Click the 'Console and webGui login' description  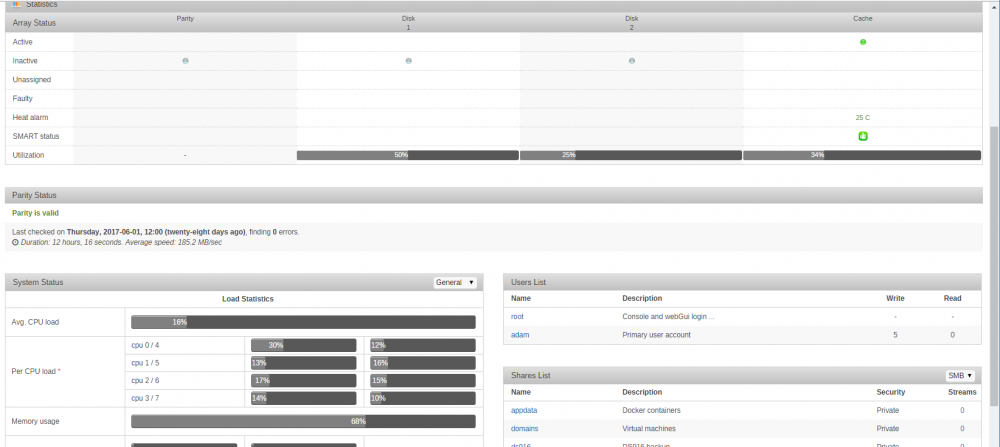tap(668, 316)
